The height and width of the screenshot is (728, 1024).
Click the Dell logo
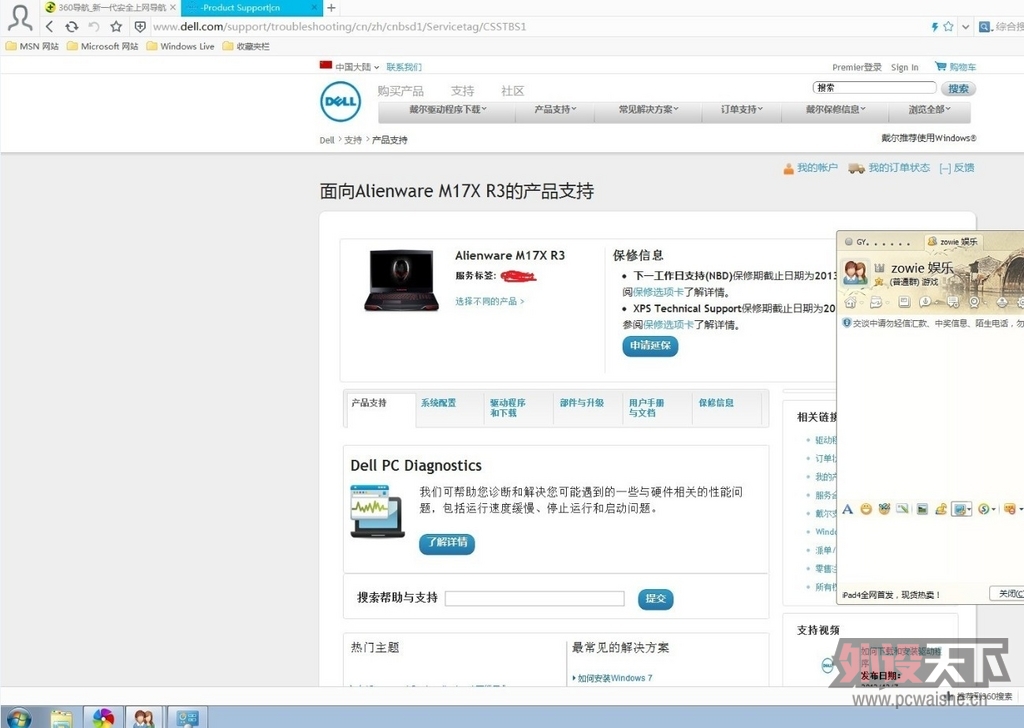pyautogui.click(x=340, y=102)
